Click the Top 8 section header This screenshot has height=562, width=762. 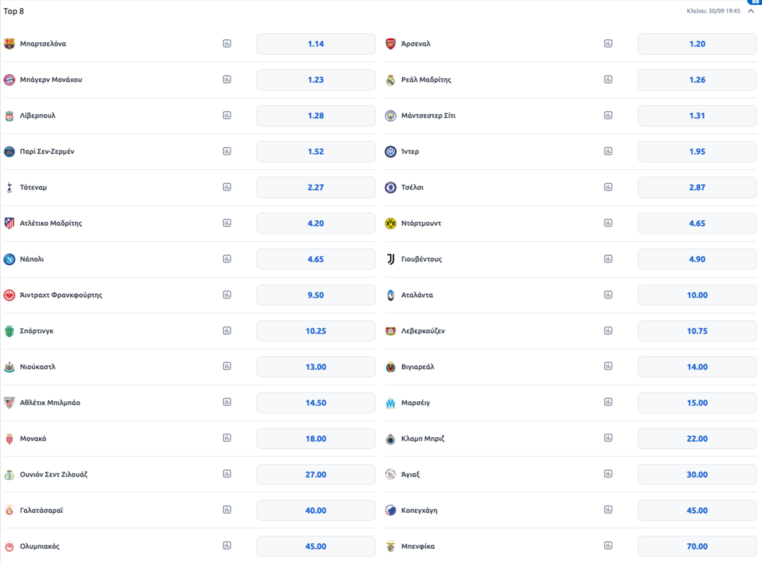(15, 11)
